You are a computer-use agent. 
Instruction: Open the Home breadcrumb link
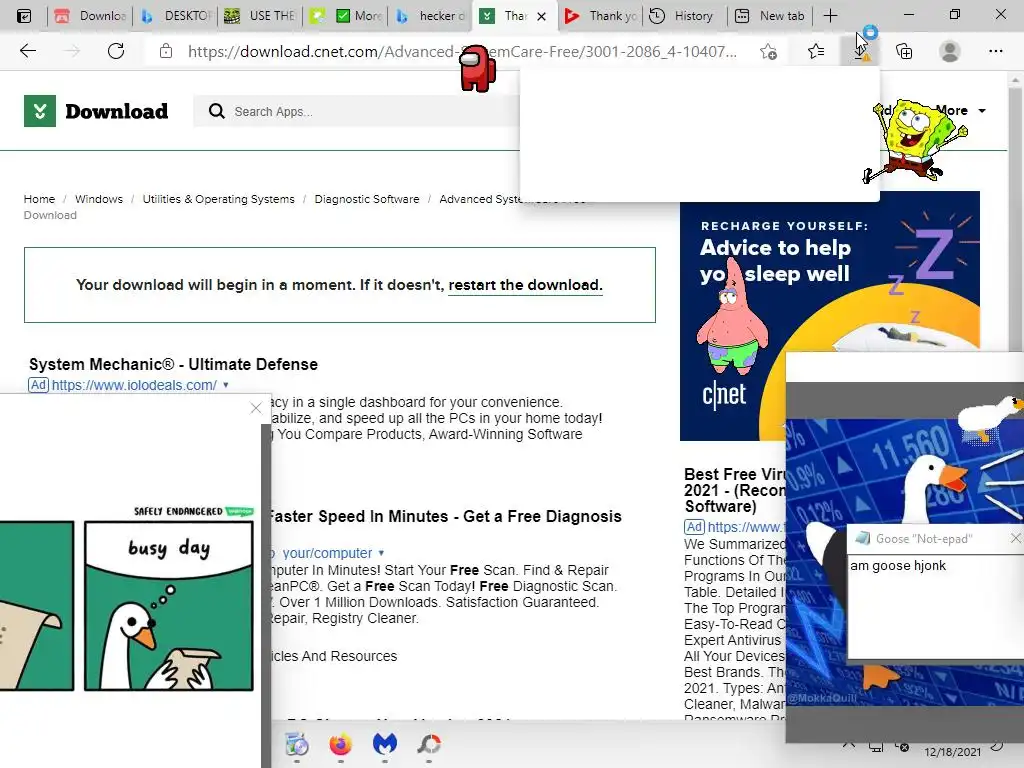39,199
